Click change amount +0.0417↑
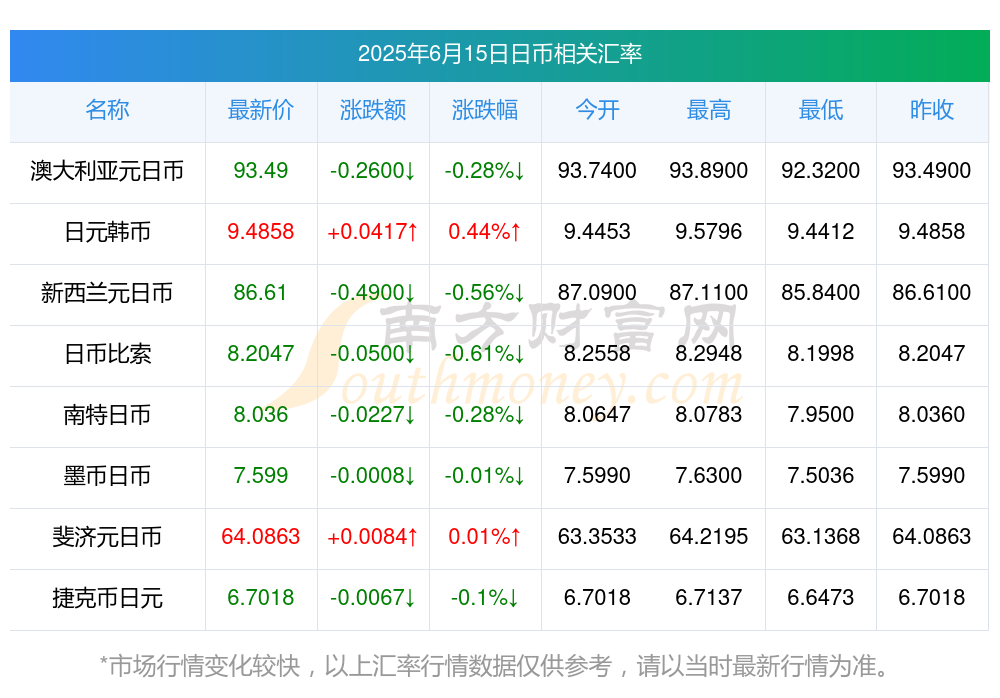Image resolution: width=1000 pixels, height=698 pixels. click(x=373, y=231)
